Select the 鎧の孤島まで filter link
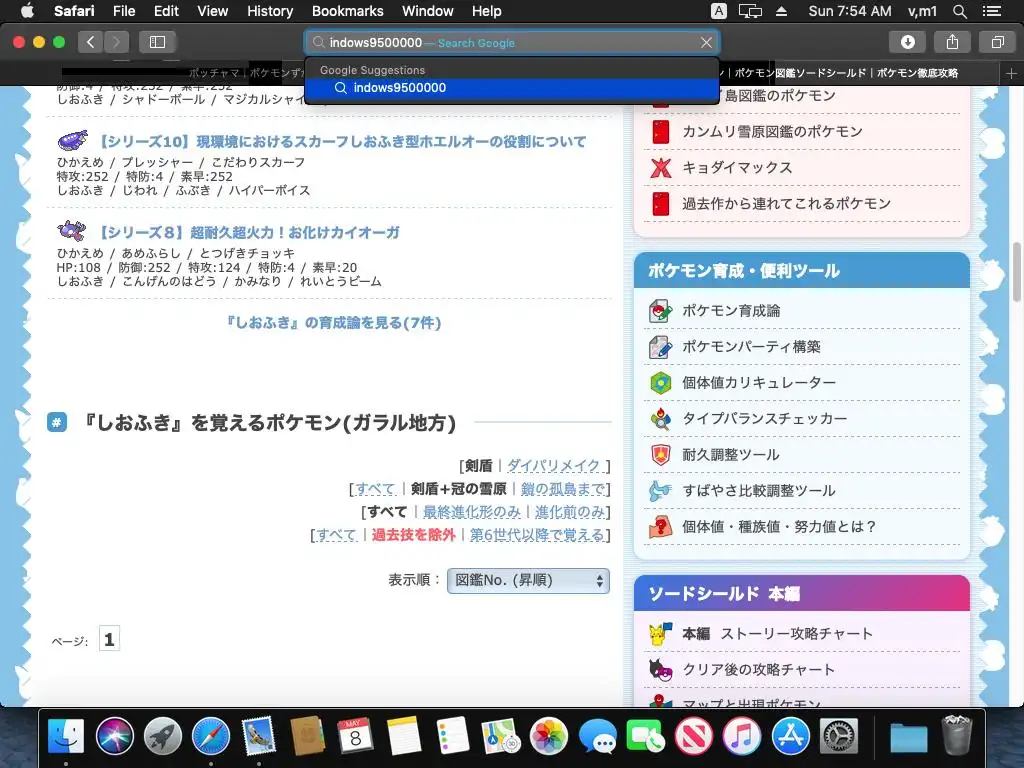1024x768 pixels. pyautogui.click(x=562, y=488)
